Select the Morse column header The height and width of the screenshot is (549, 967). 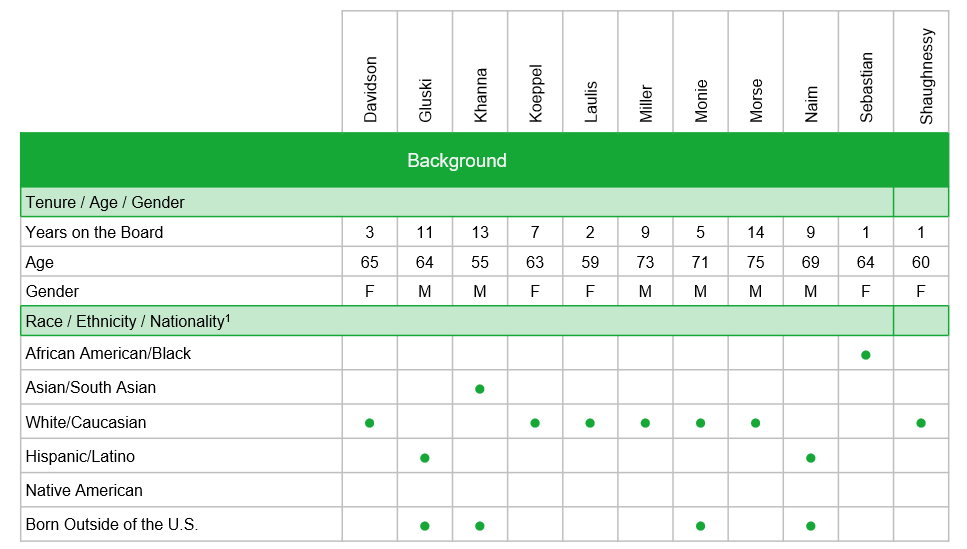coord(756,100)
